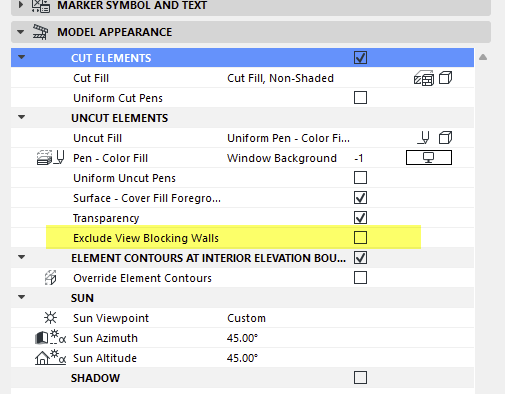
Task: Select the Sun Azimuth label
Action: [x=105, y=338]
